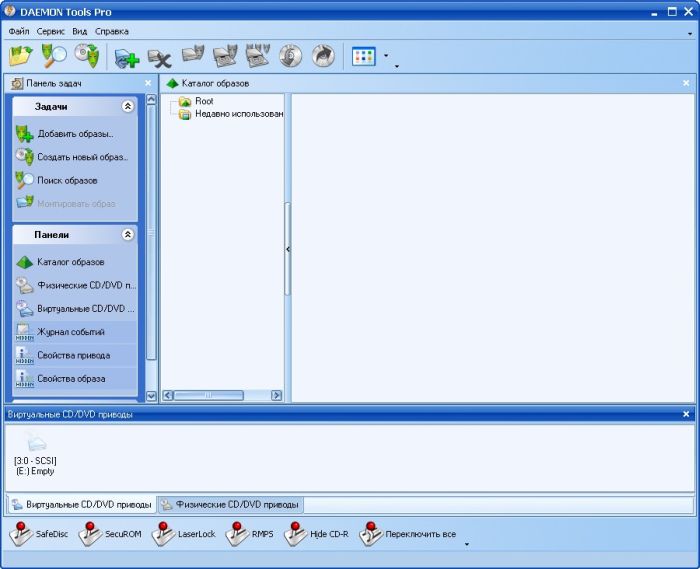This screenshot has height=569, width=700.
Task: Open the Вид menu
Action: pyautogui.click(x=79, y=32)
